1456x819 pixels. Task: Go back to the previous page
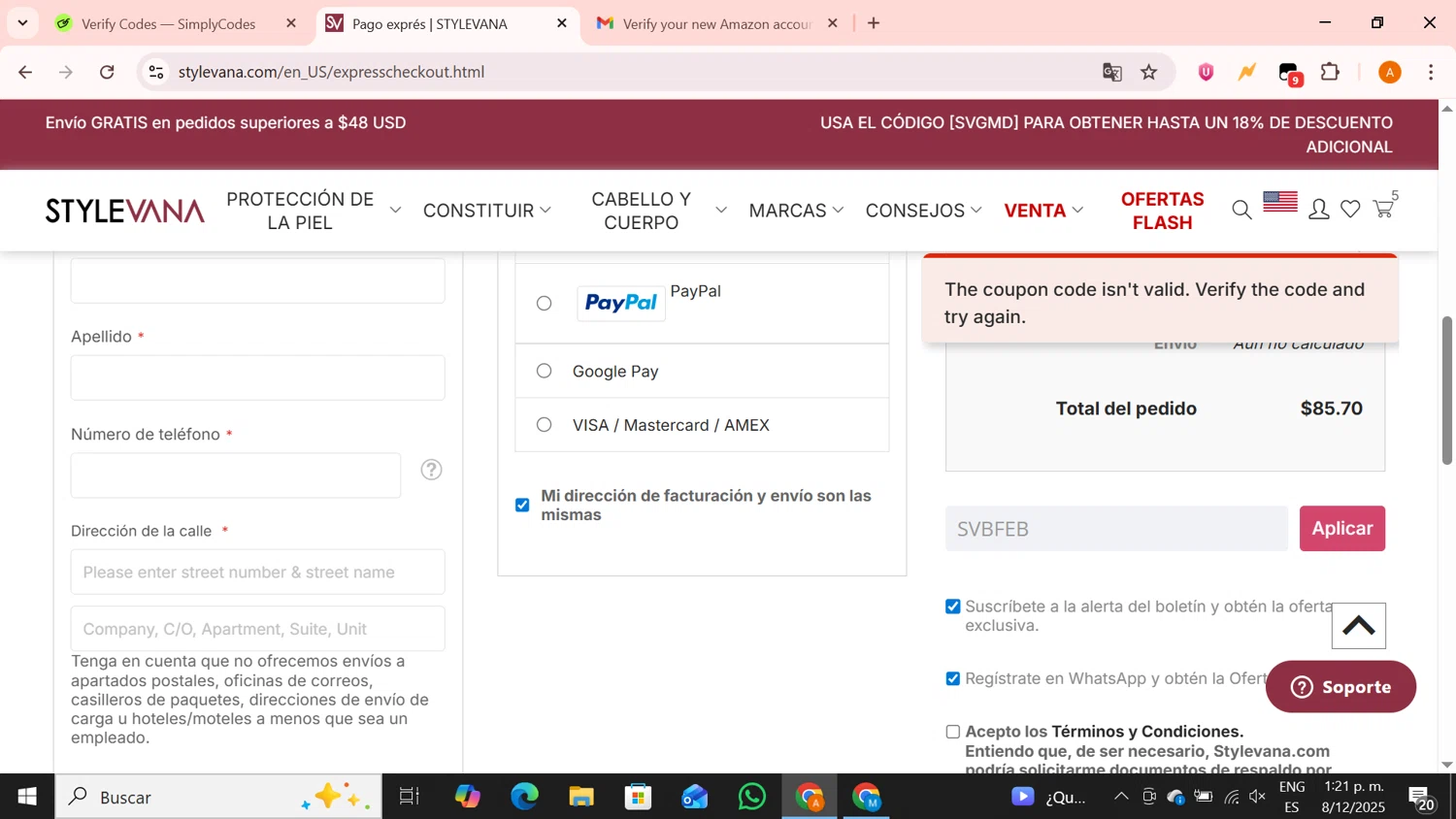(x=25, y=72)
